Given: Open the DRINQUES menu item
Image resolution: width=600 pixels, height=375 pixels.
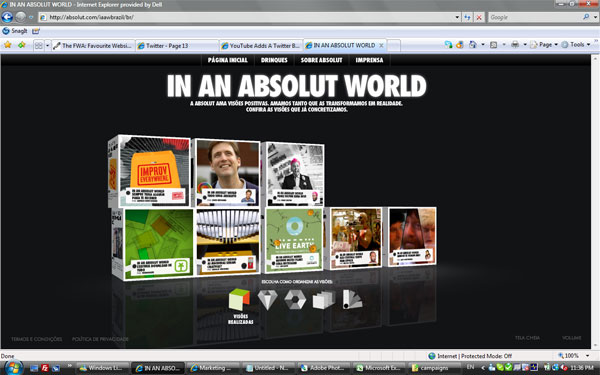Looking at the screenshot, I should [x=274, y=60].
